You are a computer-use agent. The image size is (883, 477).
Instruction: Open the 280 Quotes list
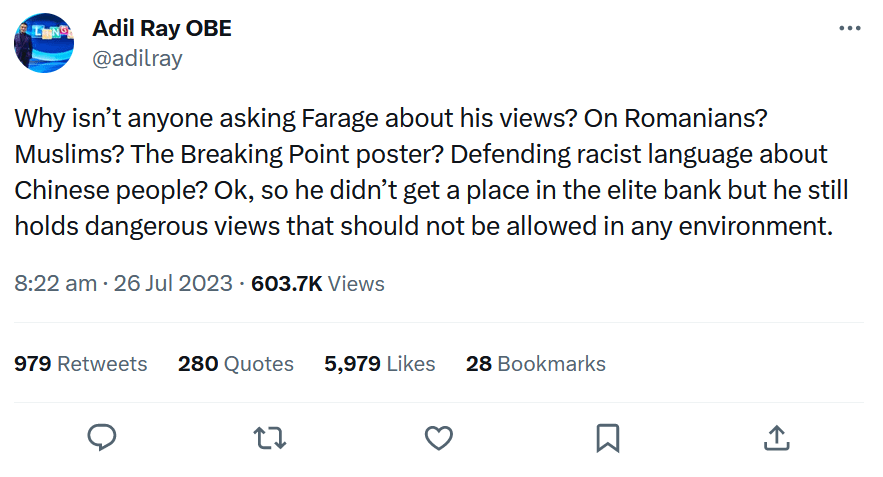pos(236,364)
